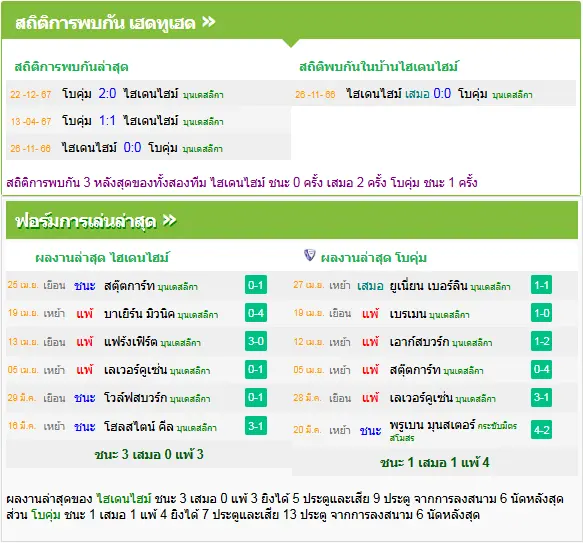
Task: Click the date 13-04-67
Action: point(30,121)
